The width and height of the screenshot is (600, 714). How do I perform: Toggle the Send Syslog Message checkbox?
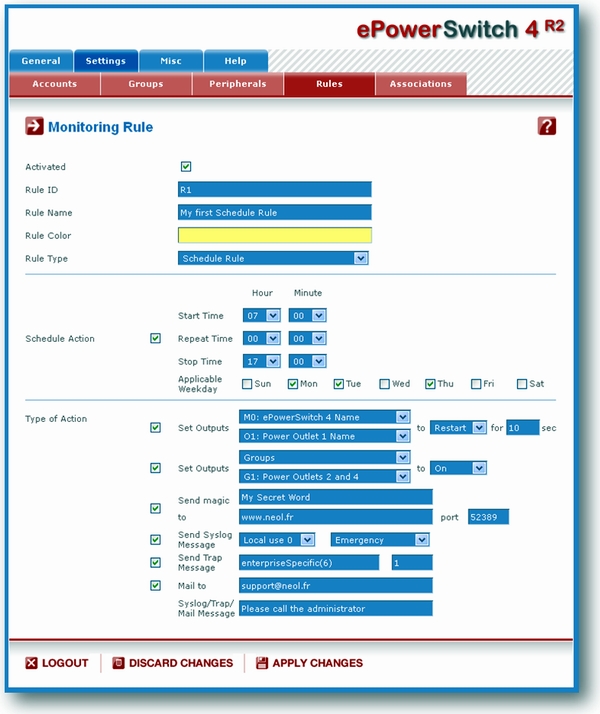click(x=155, y=540)
